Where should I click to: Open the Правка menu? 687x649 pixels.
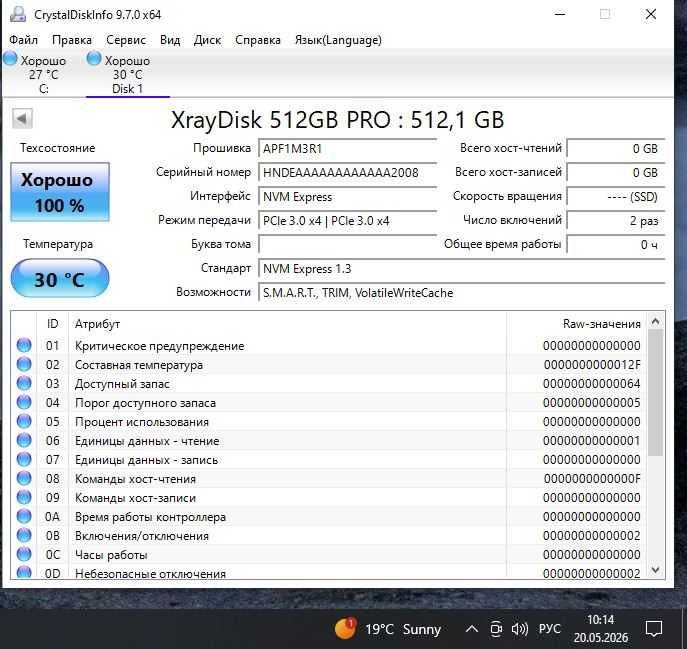[72, 40]
